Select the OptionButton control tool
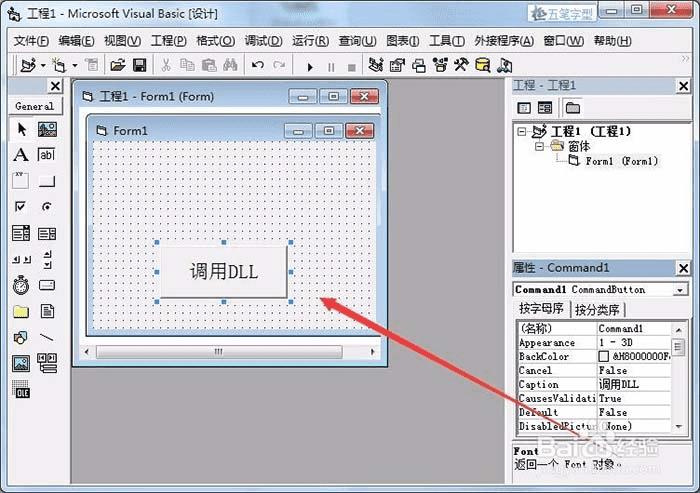Screen dimensions: 700x493 click(x=47, y=206)
